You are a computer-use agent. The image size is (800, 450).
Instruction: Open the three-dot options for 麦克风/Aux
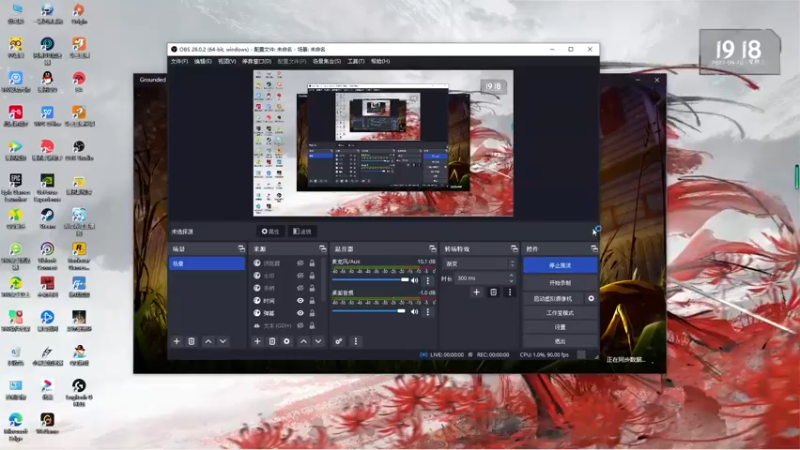428,280
